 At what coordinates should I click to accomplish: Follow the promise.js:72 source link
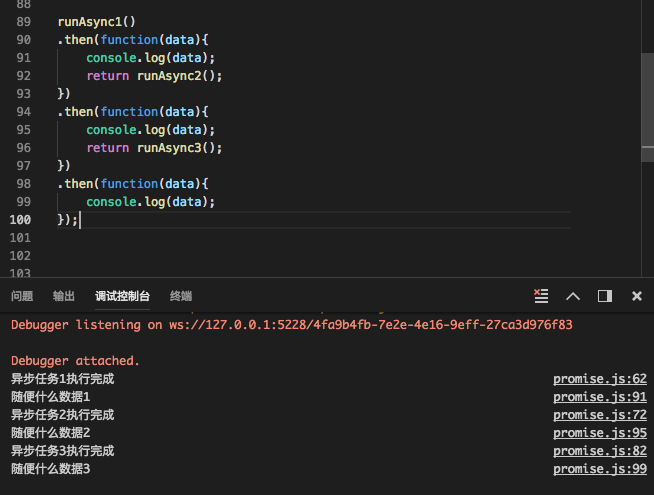[600, 415]
